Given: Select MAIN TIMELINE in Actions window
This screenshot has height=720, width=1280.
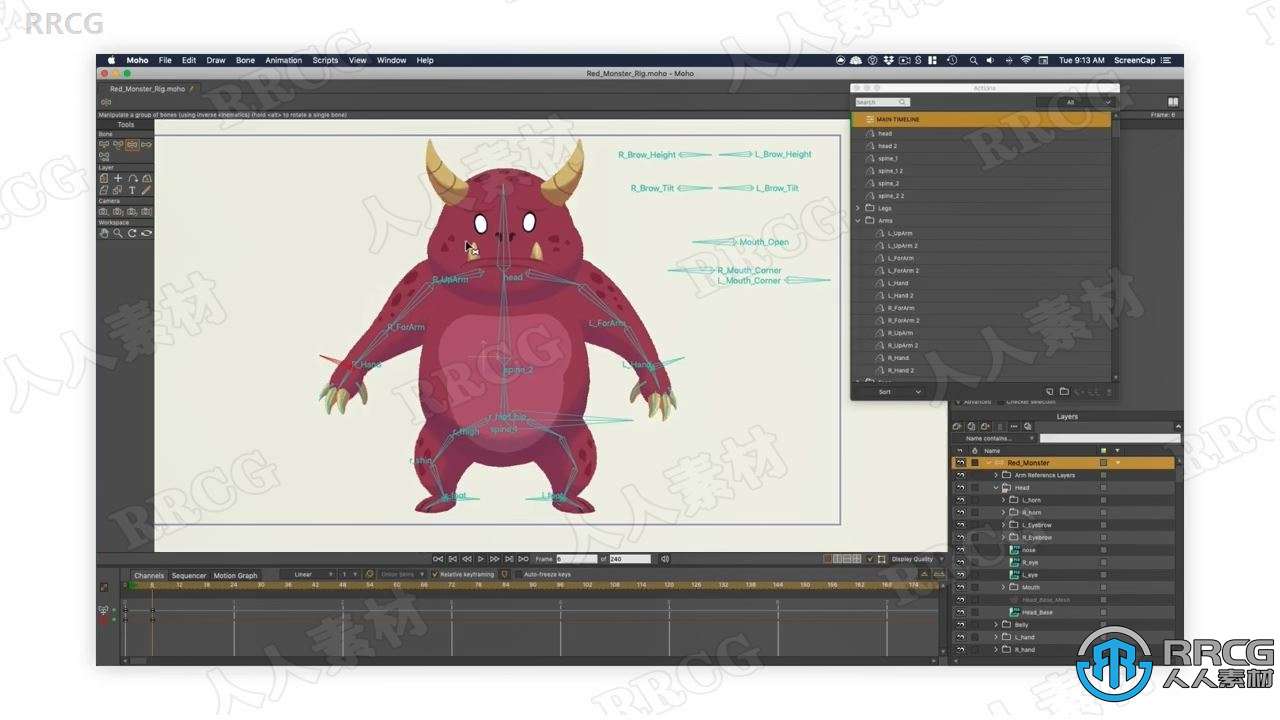Looking at the screenshot, I should tap(981, 119).
